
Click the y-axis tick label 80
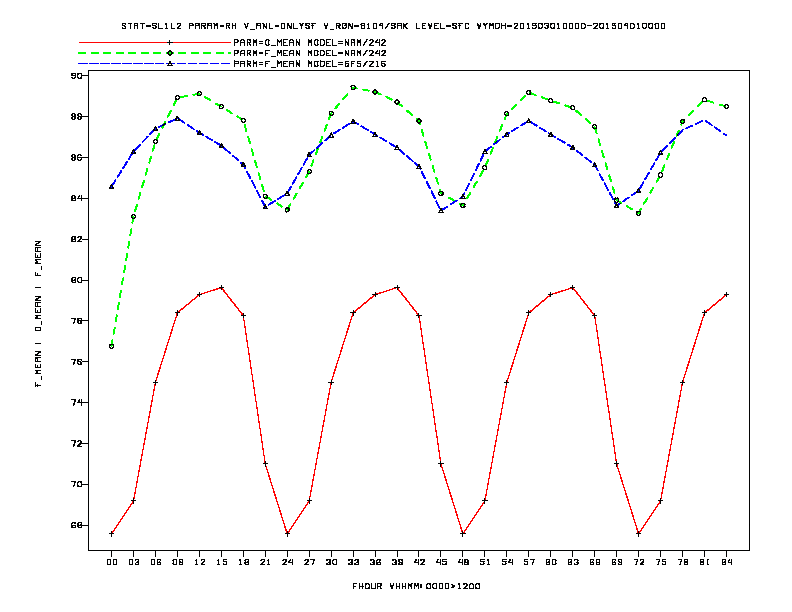pos(76,280)
